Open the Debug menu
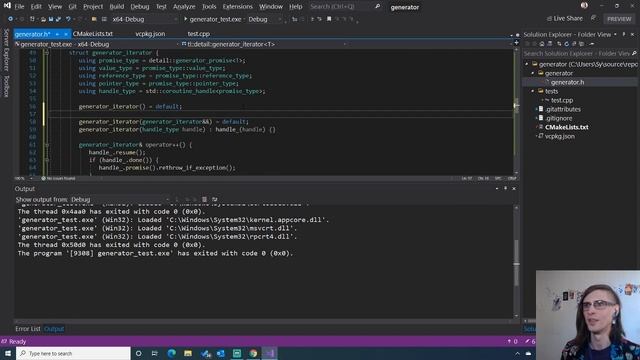 (x=140, y=7)
